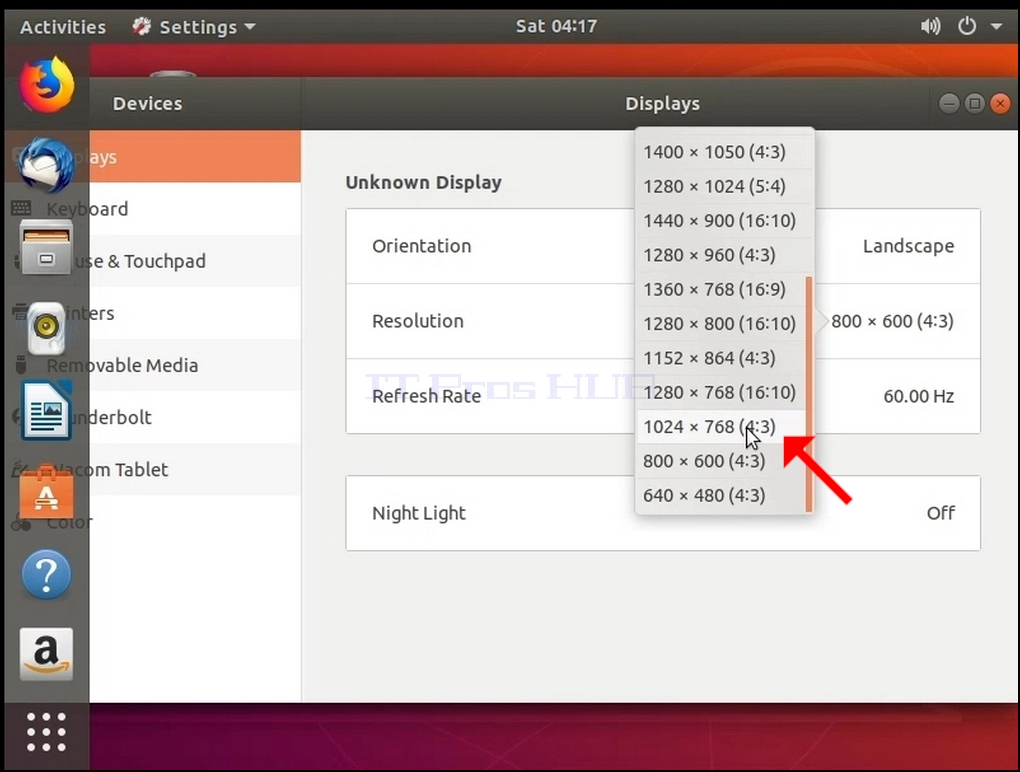Open the Settings app menu
Viewport: 1020px width, 772px height.
(x=193, y=27)
